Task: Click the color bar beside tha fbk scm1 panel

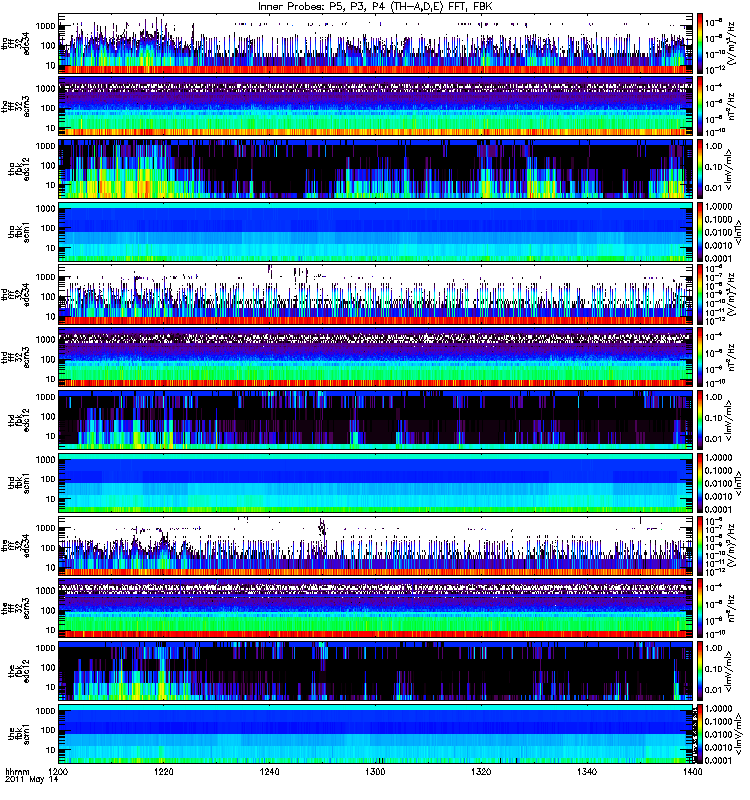Action: [x=700, y=232]
